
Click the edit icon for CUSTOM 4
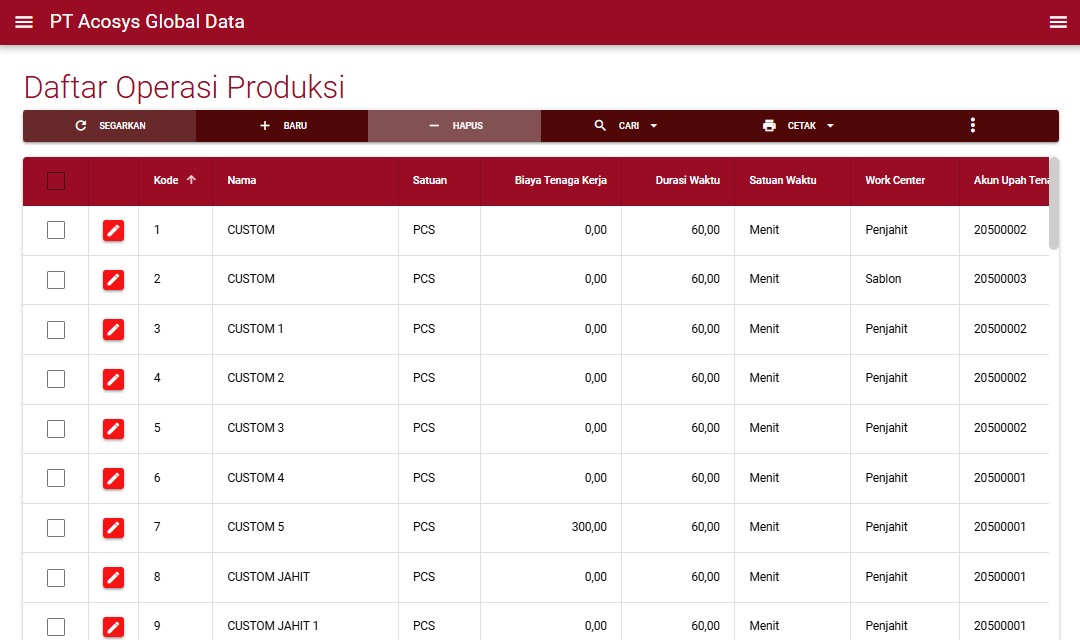click(x=113, y=478)
